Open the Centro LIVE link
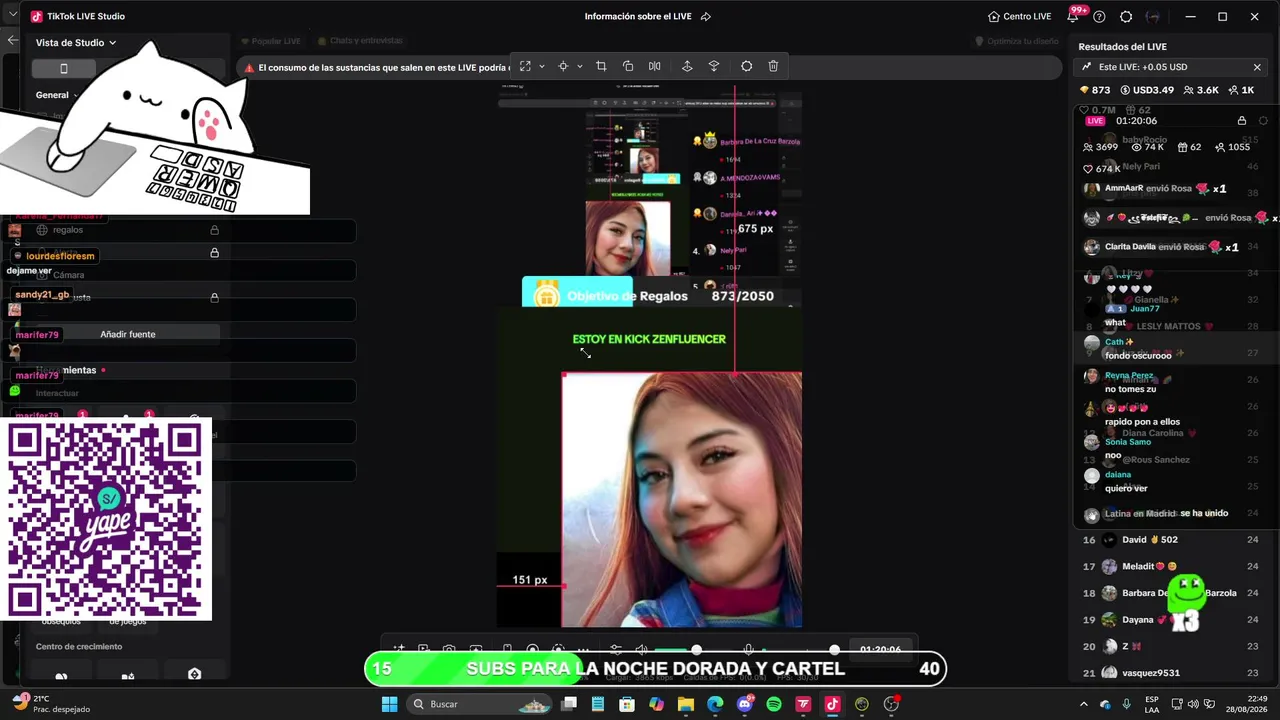 [x=1019, y=17]
